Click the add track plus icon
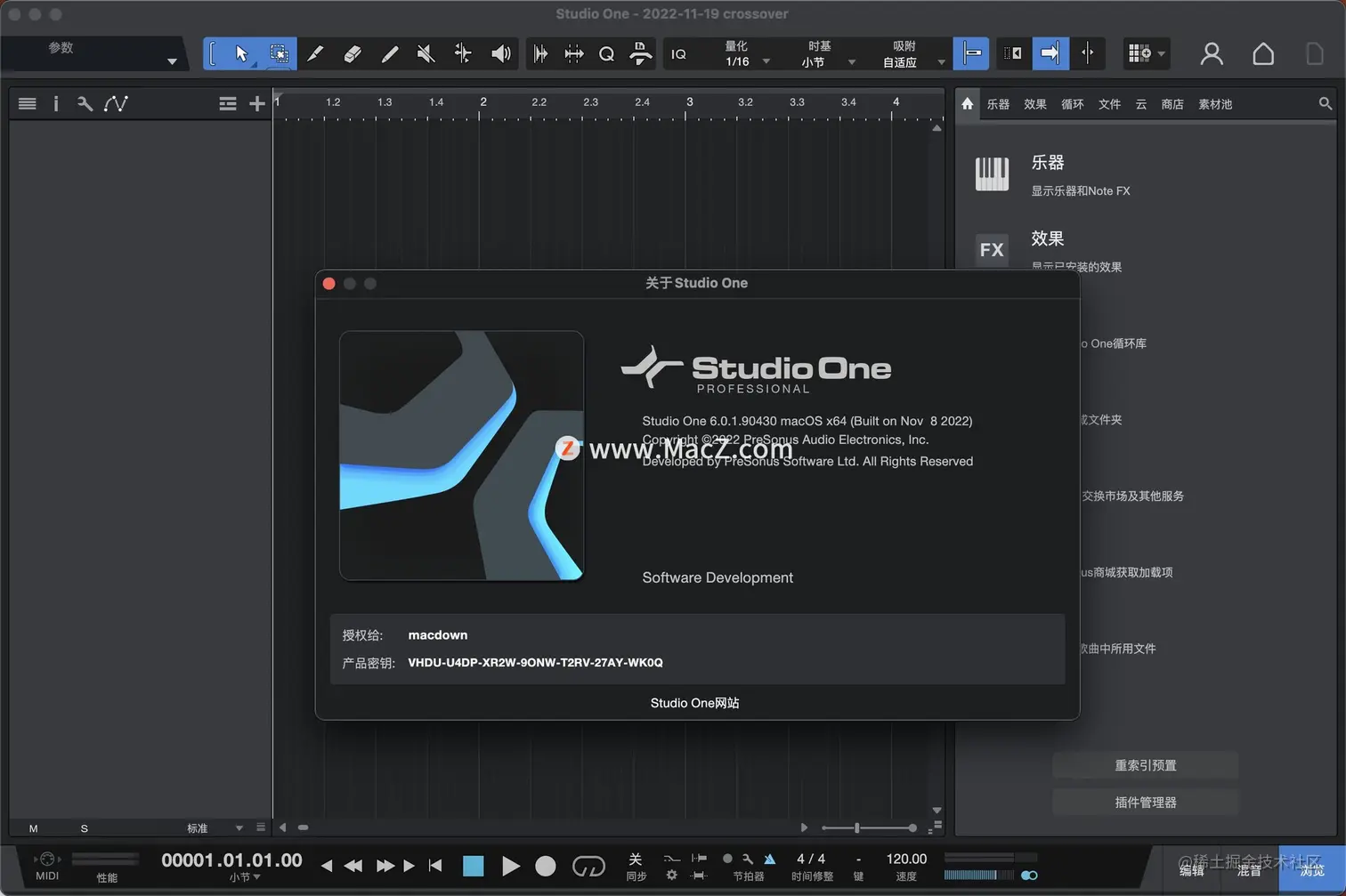1346x896 pixels. [257, 104]
